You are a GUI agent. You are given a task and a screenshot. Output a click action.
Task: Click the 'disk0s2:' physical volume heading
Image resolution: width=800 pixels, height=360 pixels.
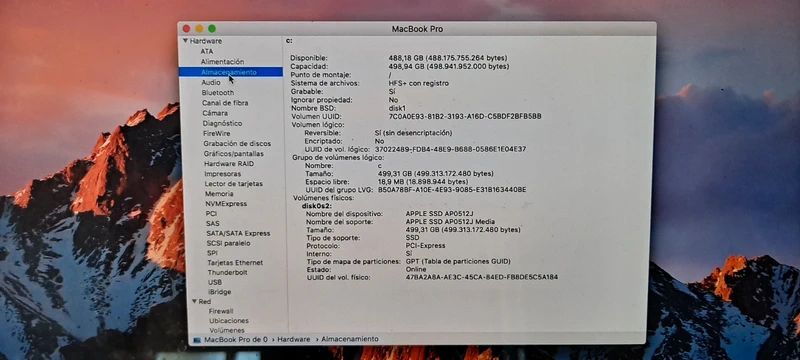click(x=317, y=206)
